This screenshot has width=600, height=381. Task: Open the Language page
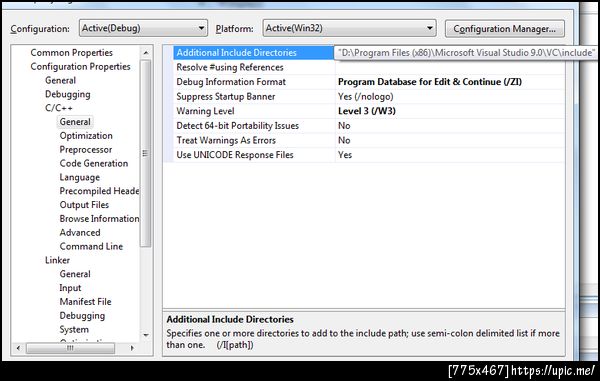coord(80,177)
